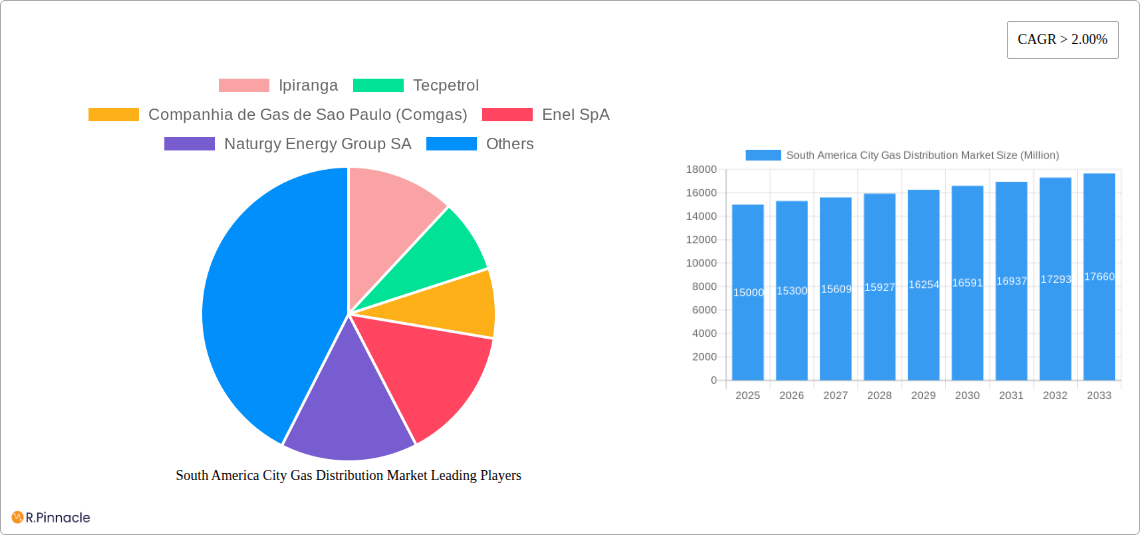1140x535 pixels.
Task: Click the 2030 bar labeled 16591
Action: pyautogui.click(x=967, y=283)
